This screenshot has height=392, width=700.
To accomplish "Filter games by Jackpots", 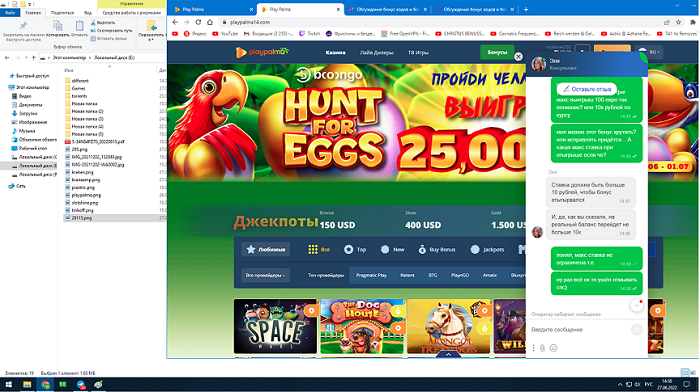I will pos(487,250).
